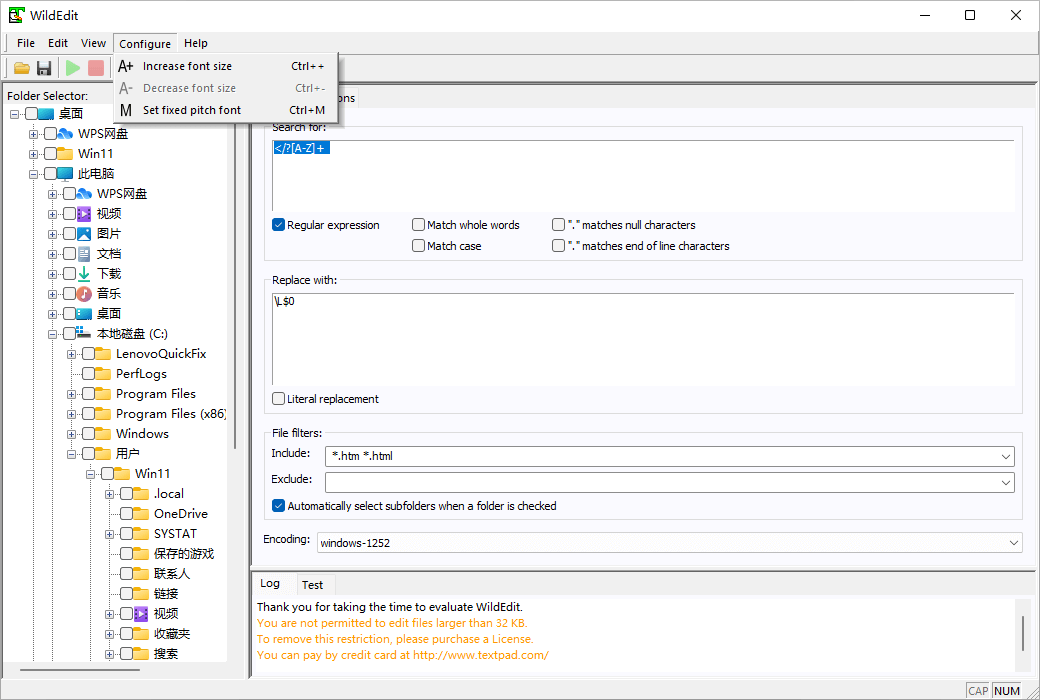Image resolution: width=1040 pixels, height=700 pixels.
Task: Select the 联系人 folder label
Action: coord(172,573)
